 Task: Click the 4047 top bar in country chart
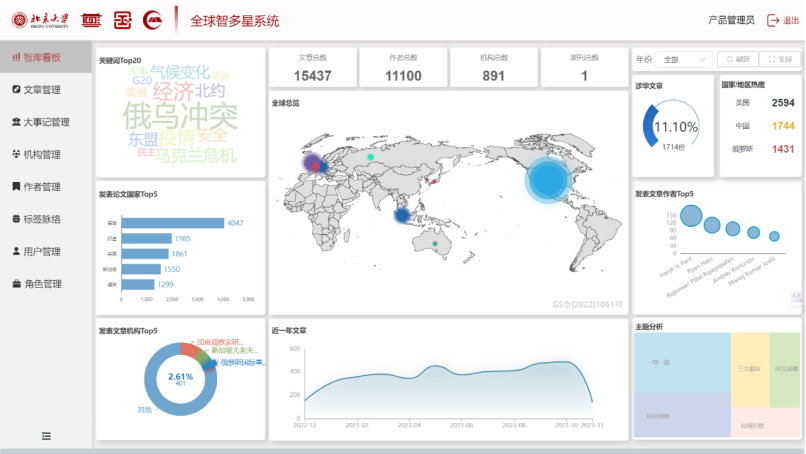coord(172,223)
